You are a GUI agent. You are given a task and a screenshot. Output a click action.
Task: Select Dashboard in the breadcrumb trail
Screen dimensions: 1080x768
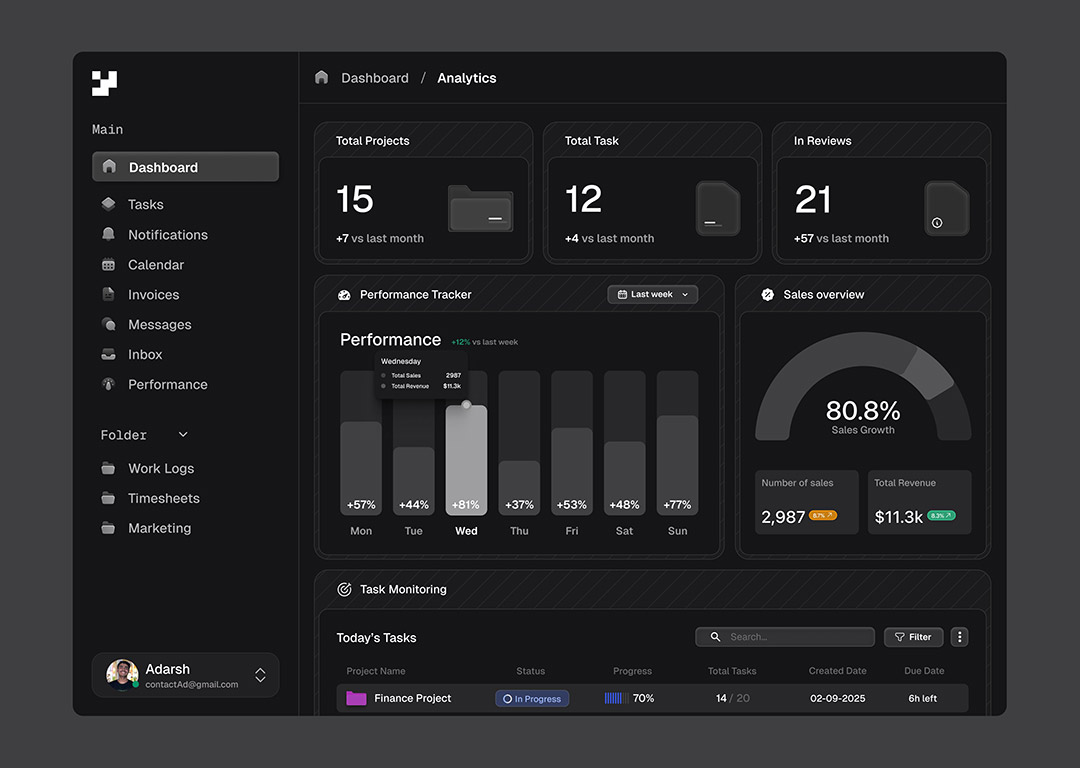point(375,77)
